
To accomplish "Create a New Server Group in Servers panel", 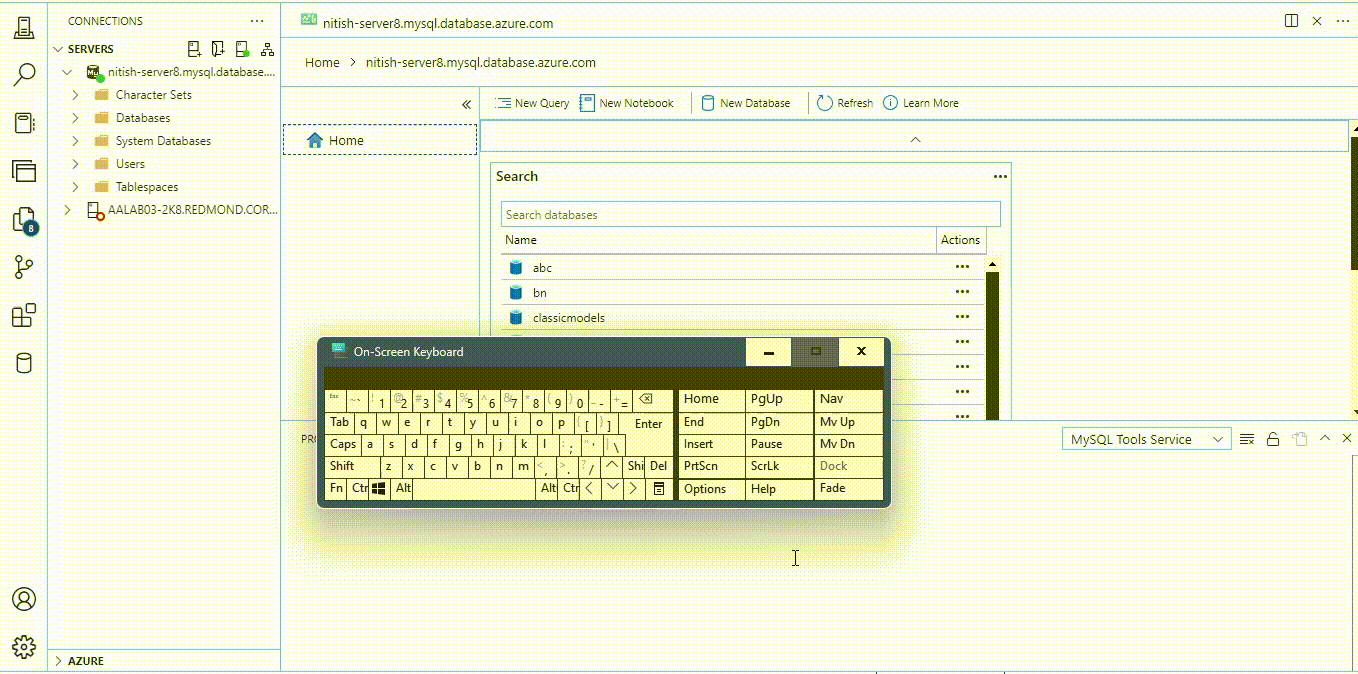I will click(217, 48).
